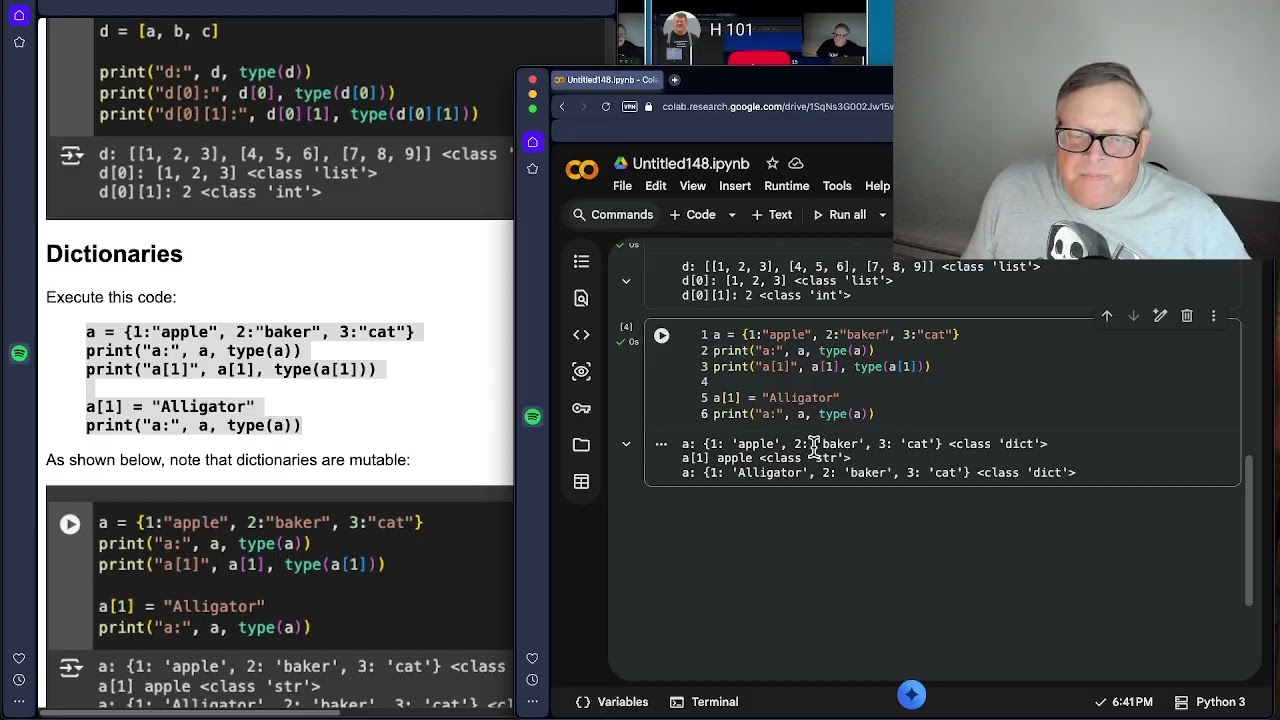Open the Tools menu
This screenshot has height=720, width=1280.
837,186
